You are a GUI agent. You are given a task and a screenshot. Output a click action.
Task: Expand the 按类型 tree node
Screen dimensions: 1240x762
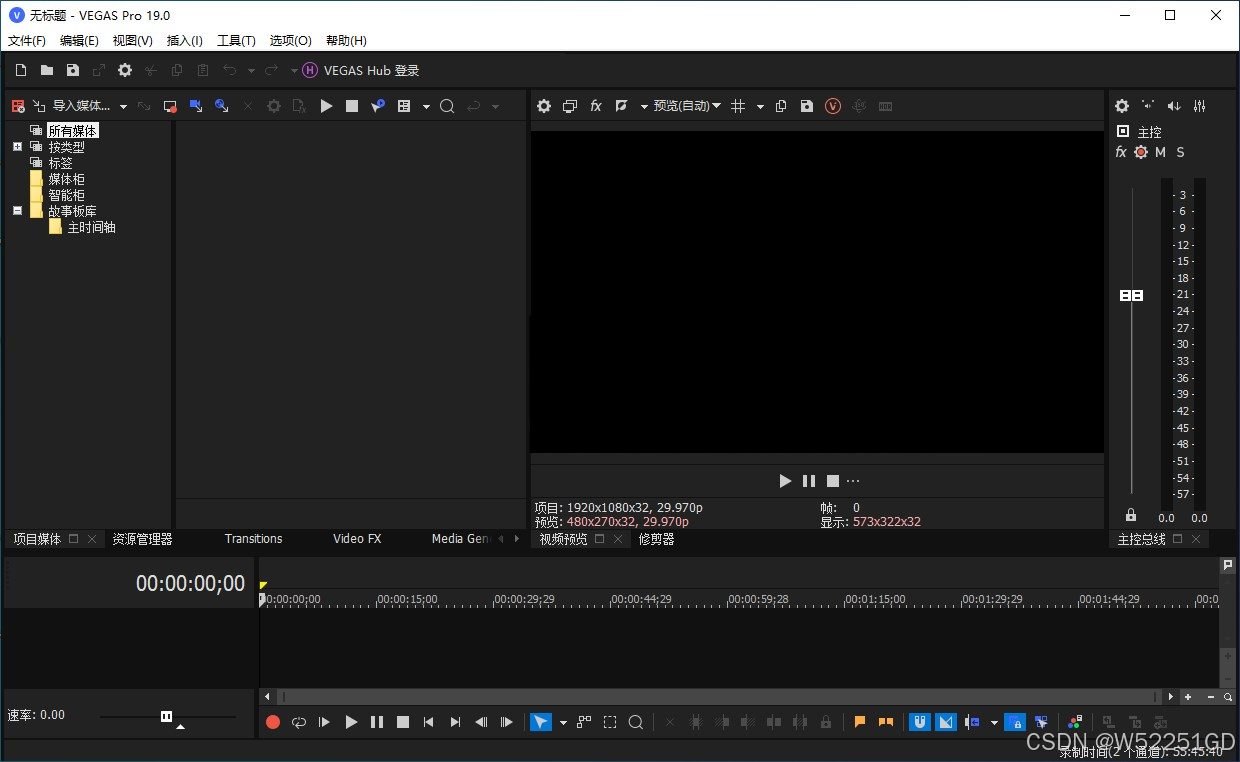17,147
